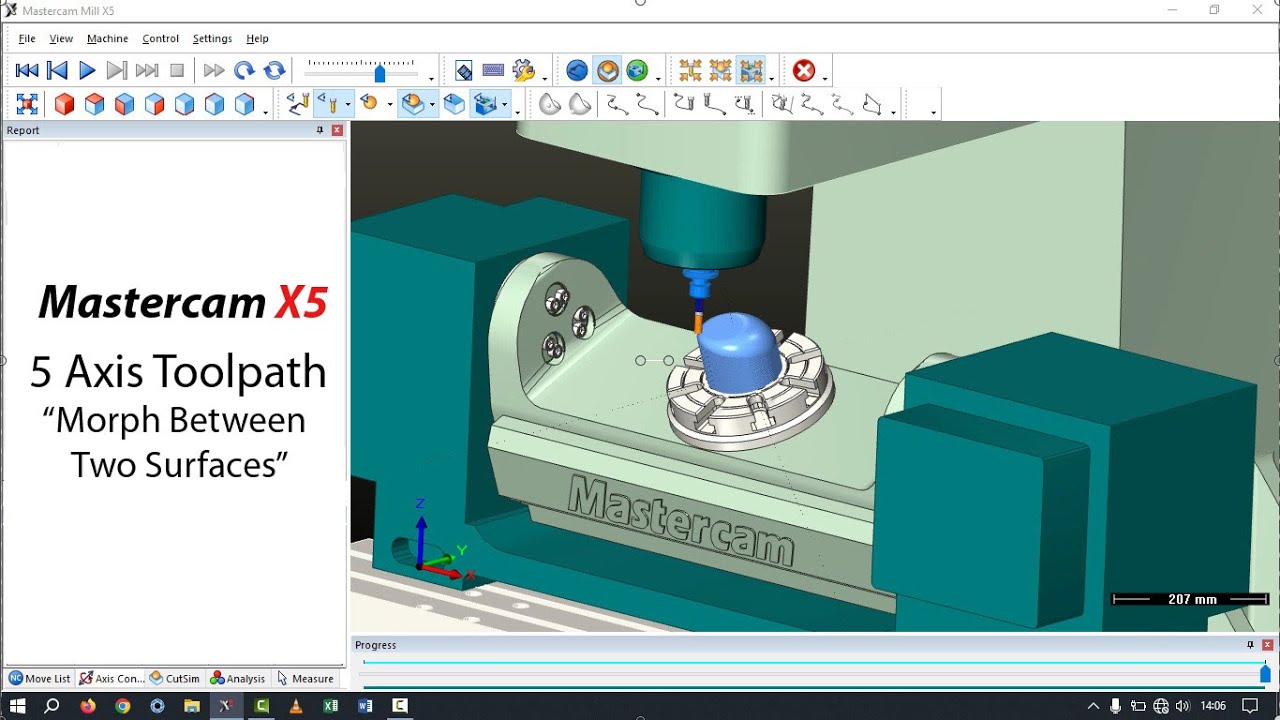This screenshot has width=1280, height=720.
Task: Close the Progress panel
Action: 1267,645
